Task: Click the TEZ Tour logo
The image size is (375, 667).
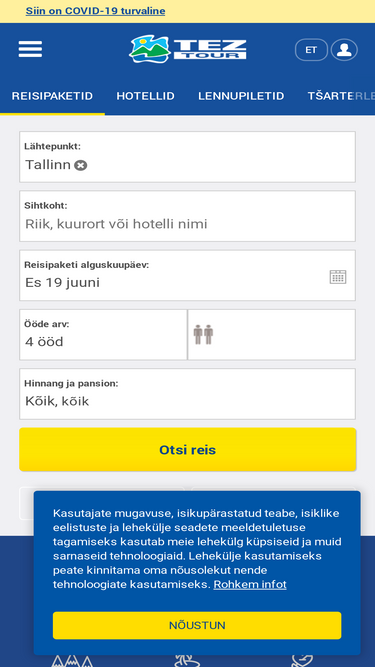Action: click(x=188, y=49)
